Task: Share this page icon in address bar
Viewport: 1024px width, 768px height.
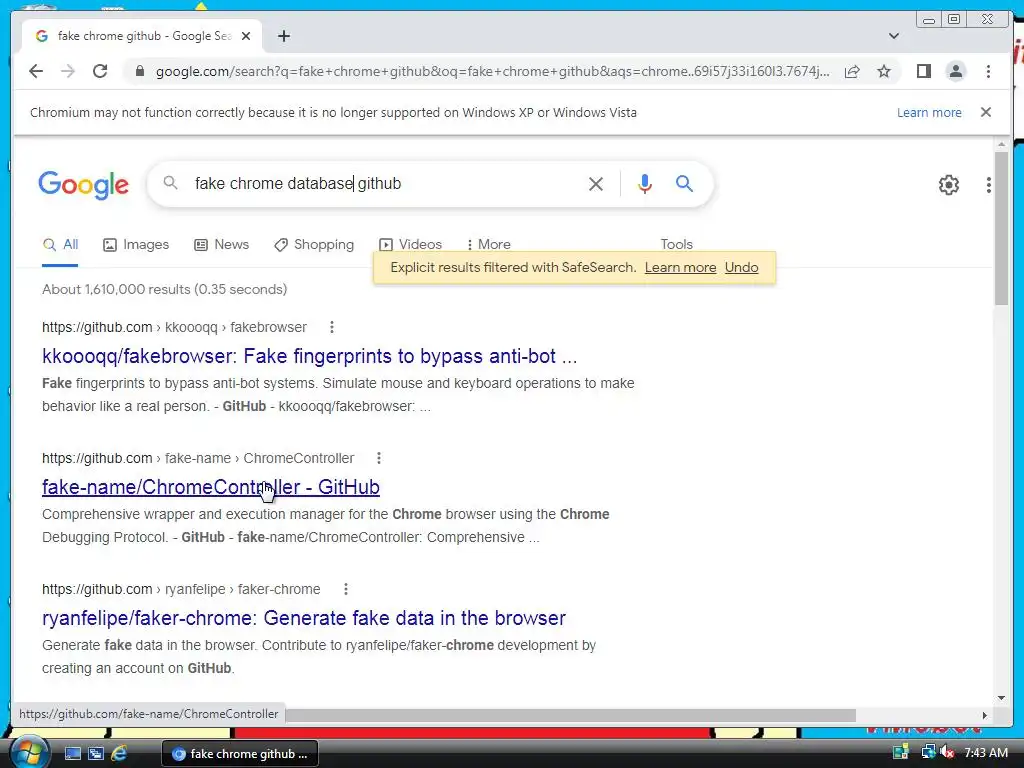Action: coord(852,71)
